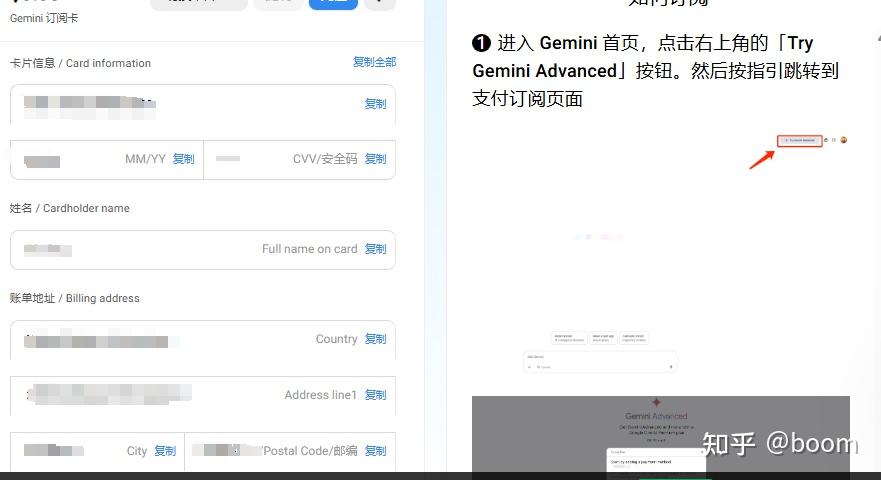881x480 pixels.
Task: Select the Full name on card field
Action: click(203, 250)
